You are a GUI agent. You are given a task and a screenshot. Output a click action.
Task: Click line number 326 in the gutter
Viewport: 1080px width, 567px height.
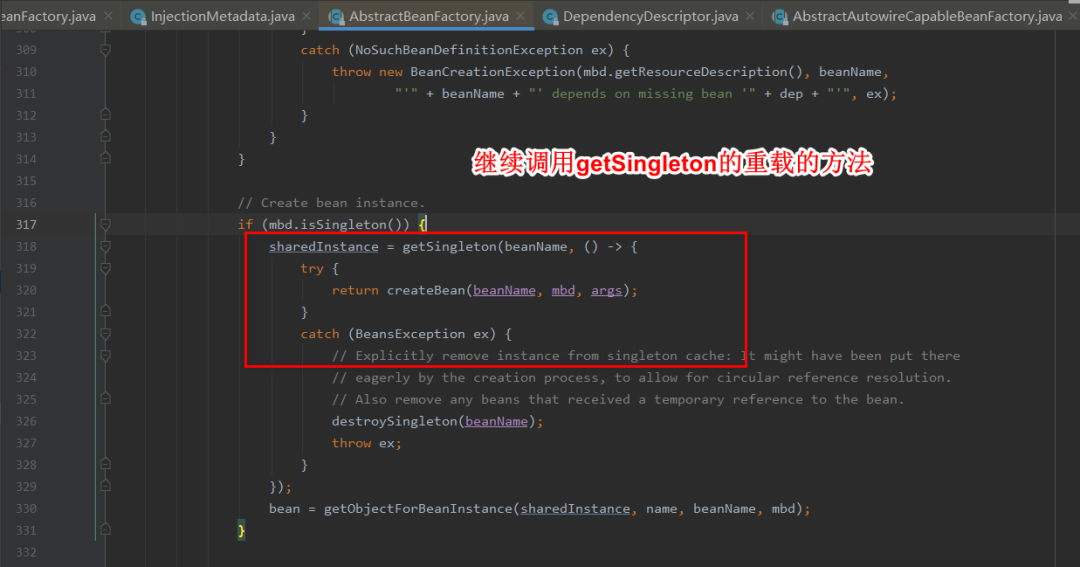pyautogui.click(x=26, y=421)
